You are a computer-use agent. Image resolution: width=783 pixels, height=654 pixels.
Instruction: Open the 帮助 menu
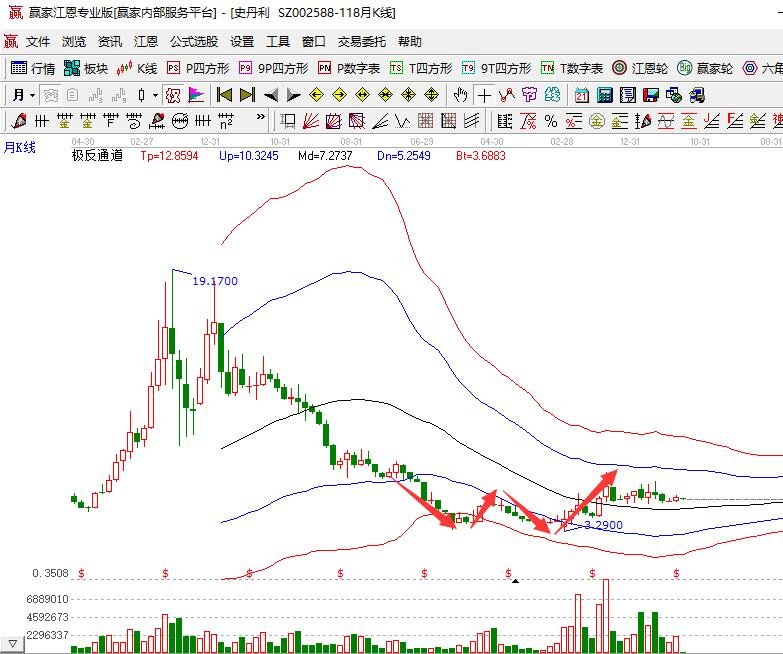pos(410,41)
